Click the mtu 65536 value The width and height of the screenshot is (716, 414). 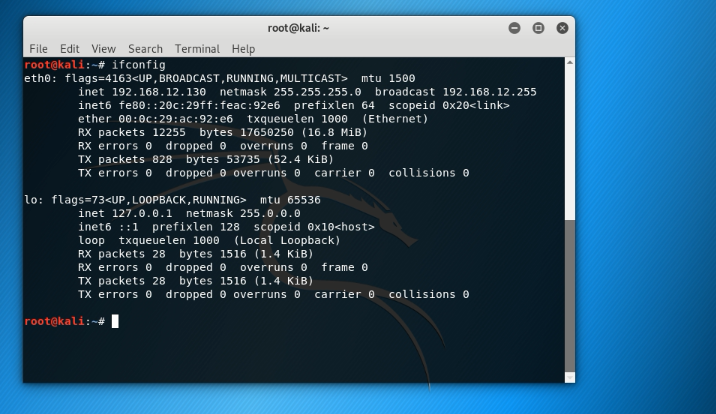pos(290,200)
